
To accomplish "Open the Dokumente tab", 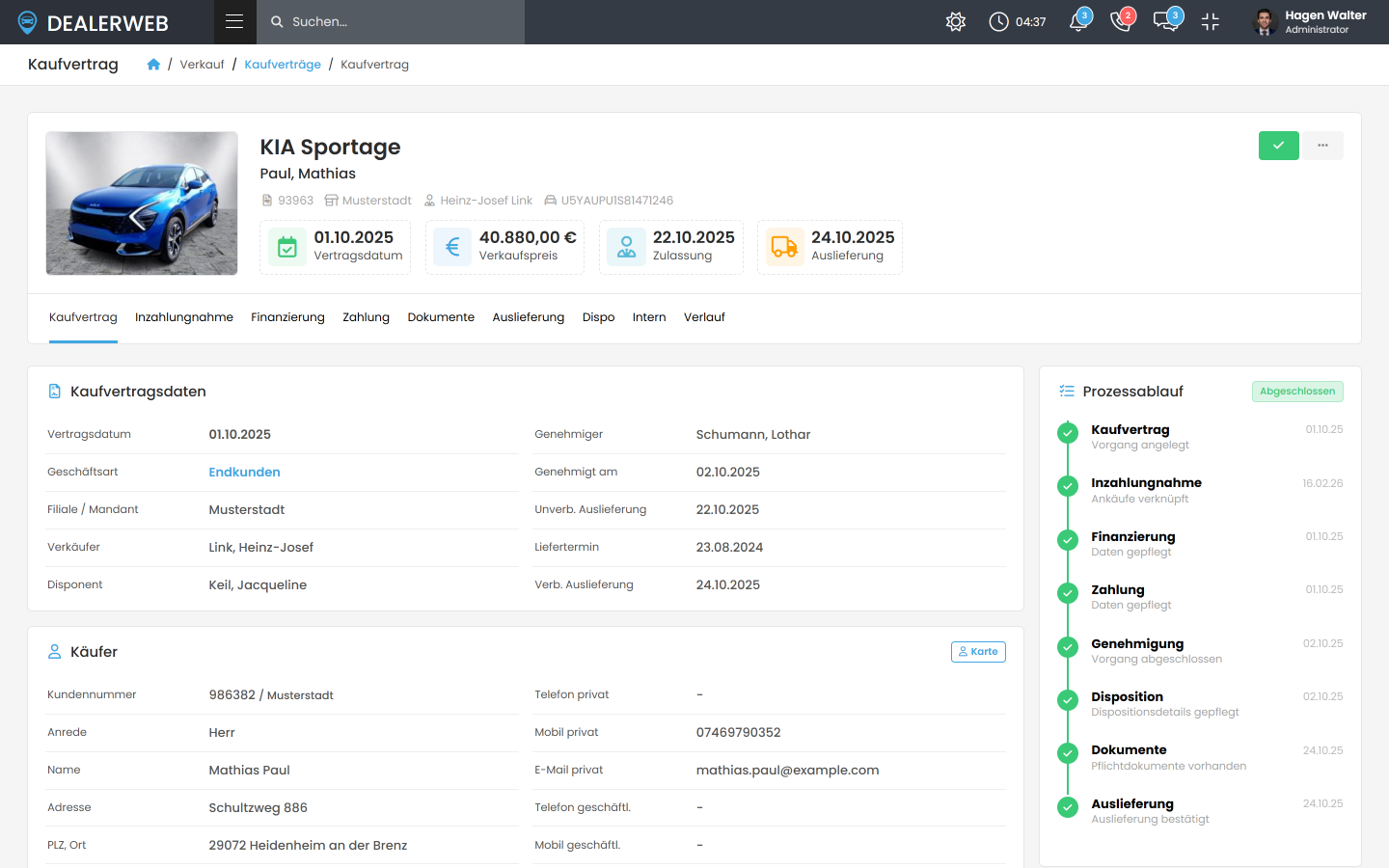I will 441,317.
